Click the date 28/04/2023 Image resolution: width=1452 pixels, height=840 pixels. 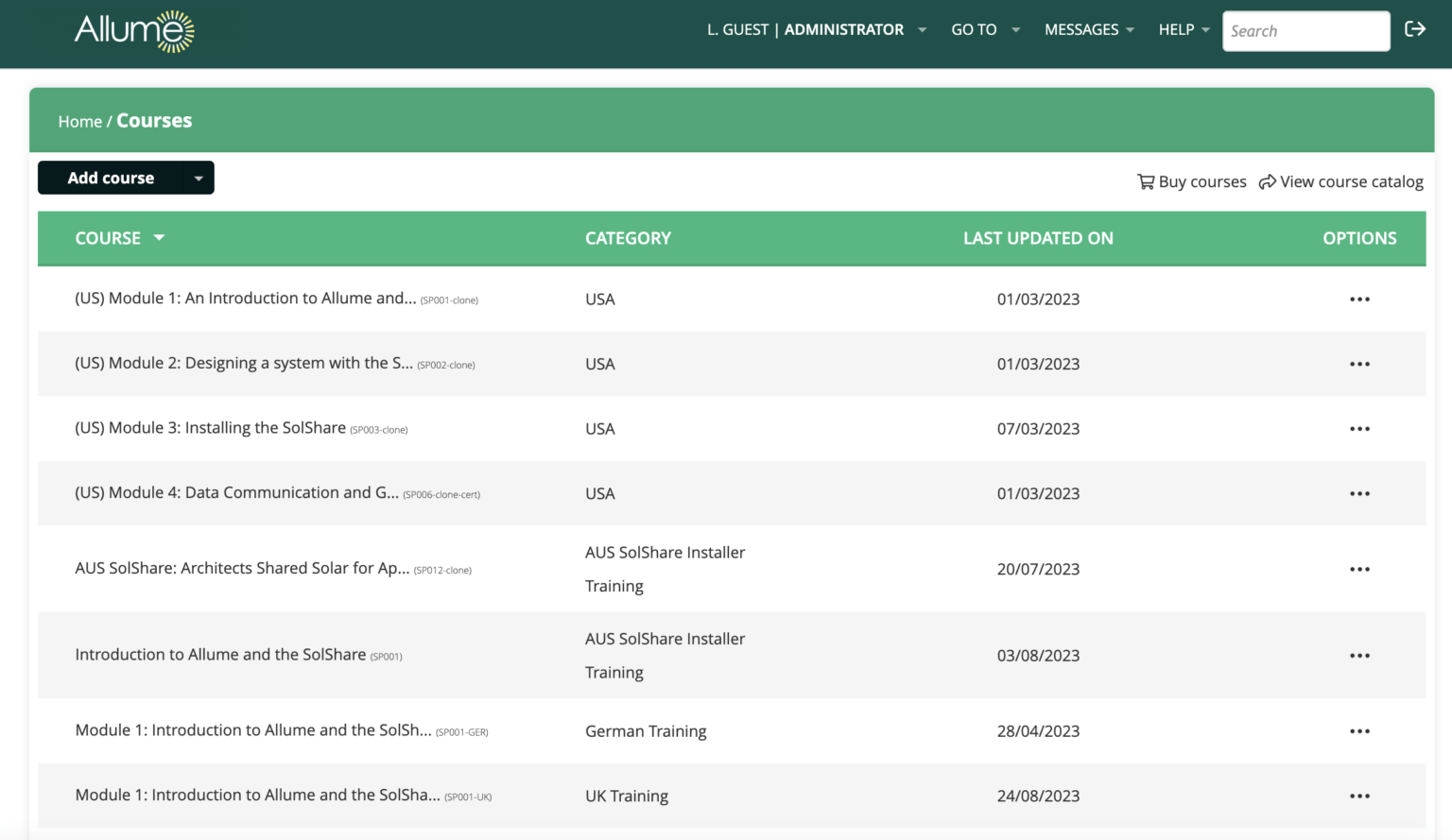(1038, 731)
